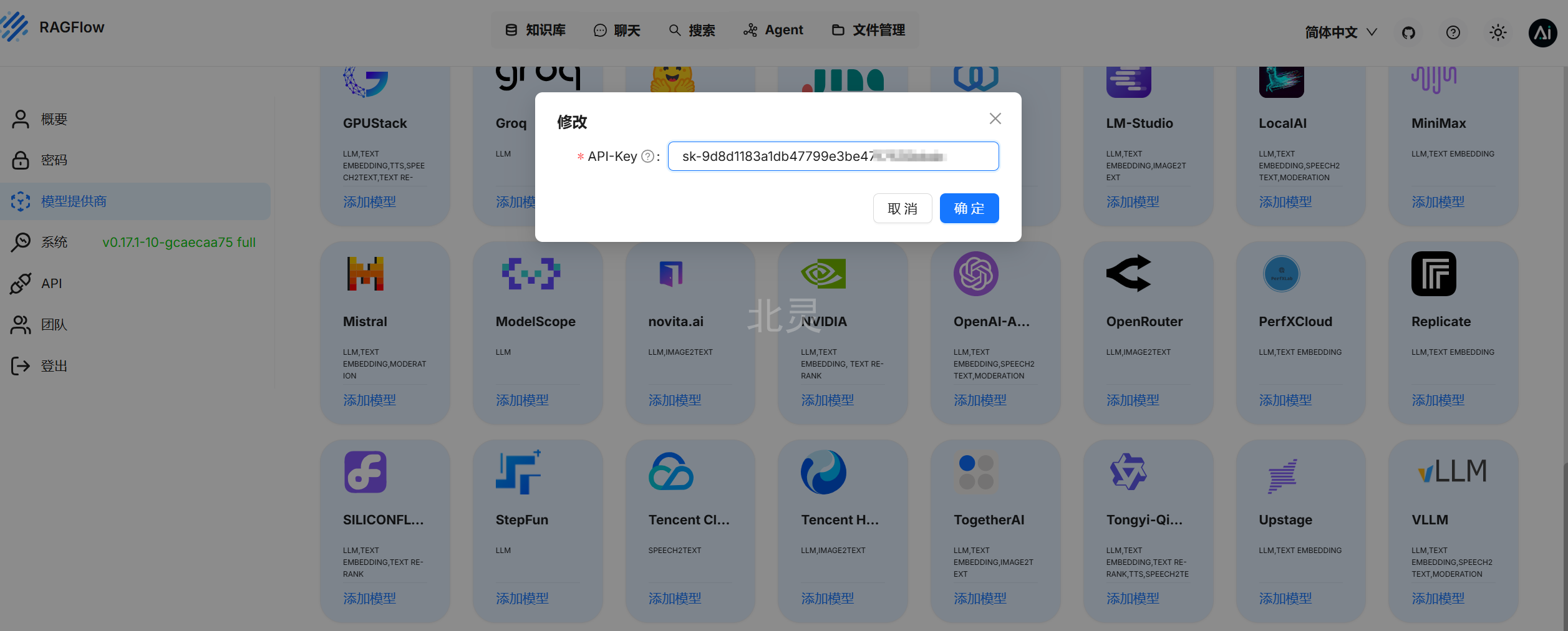Select 模型提供商 sidebar item
Screen dimensions: 1568x631
[135, 201]
